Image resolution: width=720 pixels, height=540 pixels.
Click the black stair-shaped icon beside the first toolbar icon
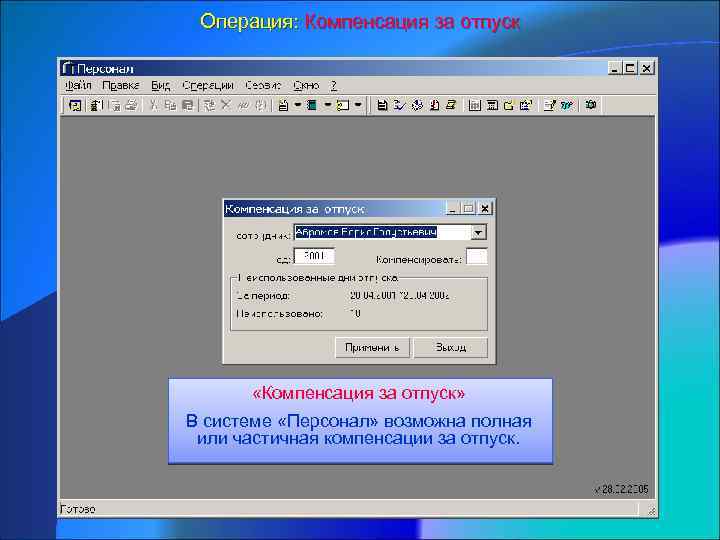96,105
